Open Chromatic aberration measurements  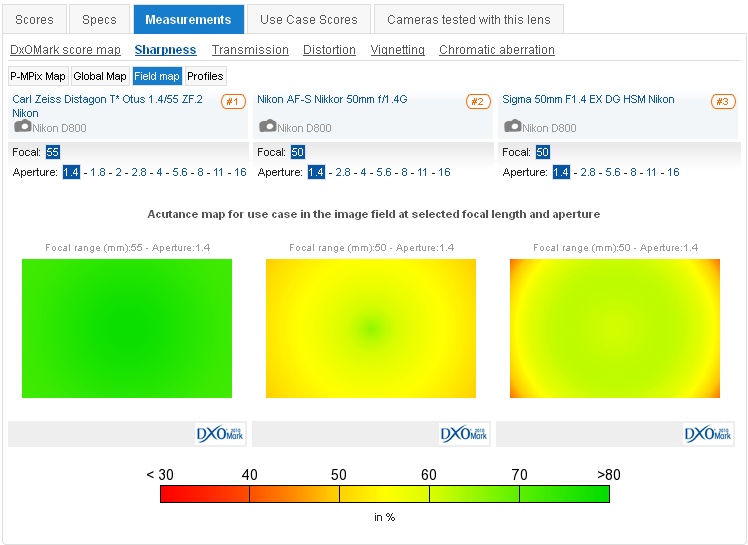(497, 50)
